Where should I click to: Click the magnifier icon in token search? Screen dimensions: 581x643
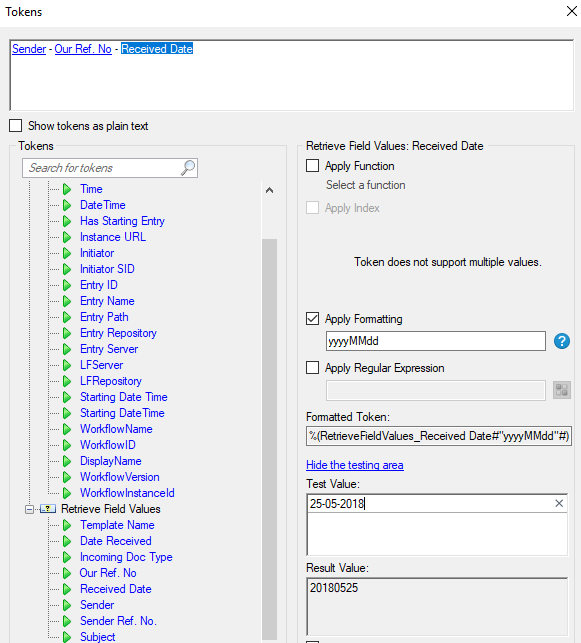pyautogui.click(x=188, y=168)
